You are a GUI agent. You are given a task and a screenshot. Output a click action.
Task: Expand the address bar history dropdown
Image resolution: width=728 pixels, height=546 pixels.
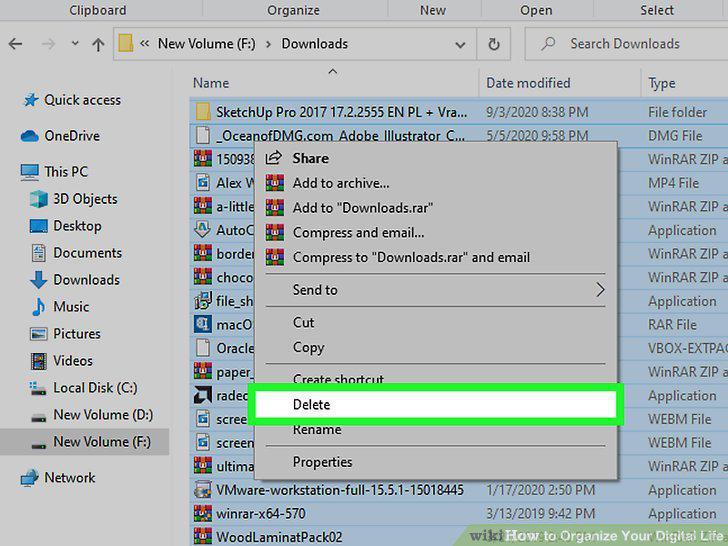[460, 45]
